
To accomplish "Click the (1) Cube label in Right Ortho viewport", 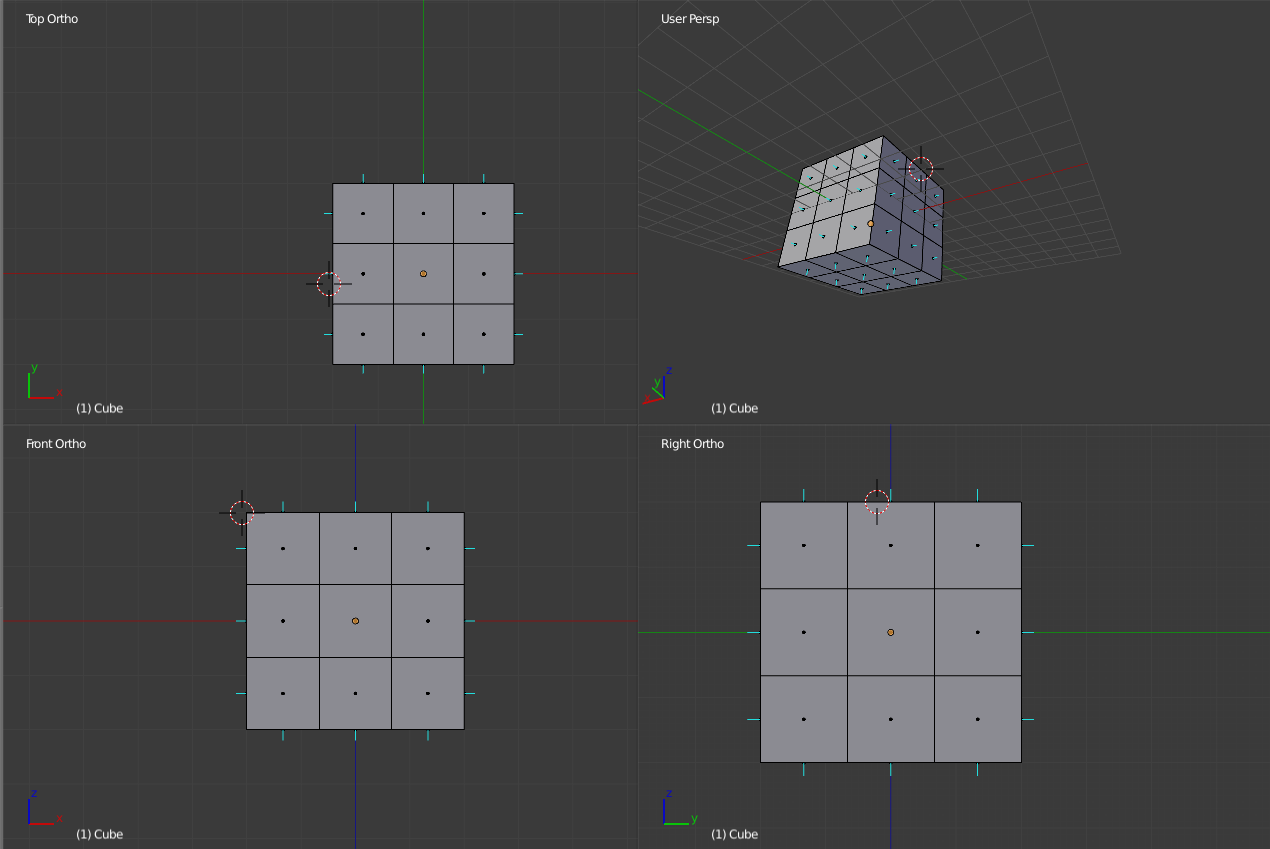I will (x=735, y=834).
